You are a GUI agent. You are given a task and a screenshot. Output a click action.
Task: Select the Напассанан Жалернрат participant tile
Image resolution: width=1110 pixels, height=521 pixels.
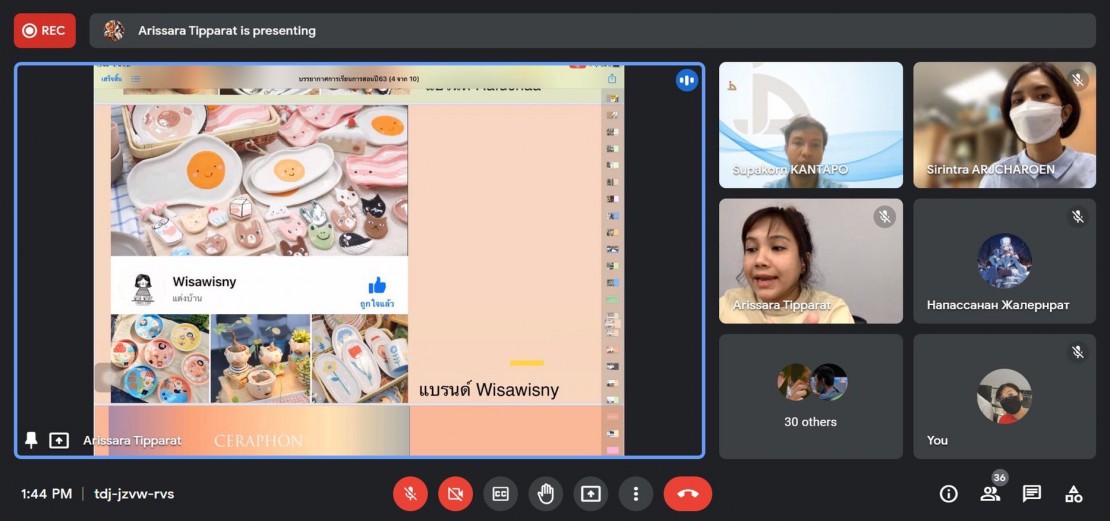click(x=1005, y=260)
